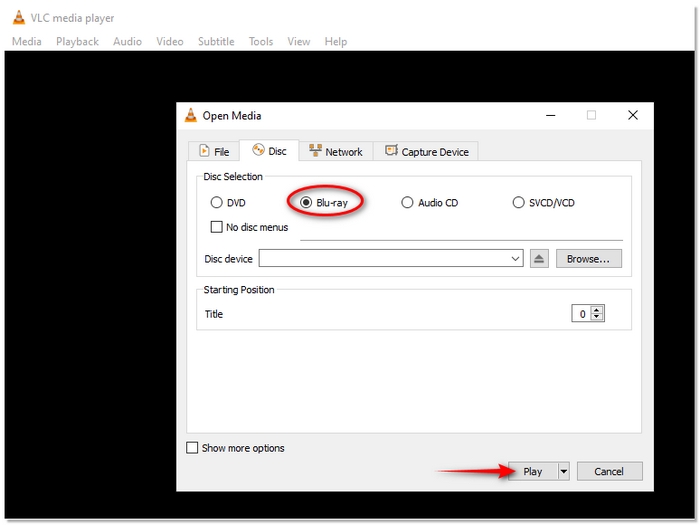The height and width of the screenshot is (525, 700).
Task: Open the Subtitle menu
Action: click(216, 42)
